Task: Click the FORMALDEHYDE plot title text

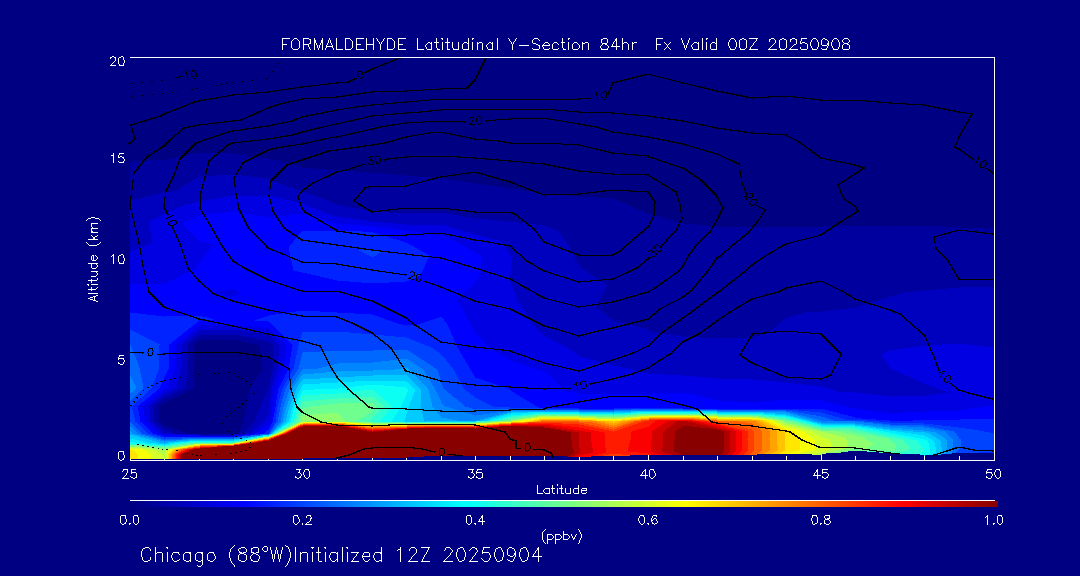Action: [344, 44]
